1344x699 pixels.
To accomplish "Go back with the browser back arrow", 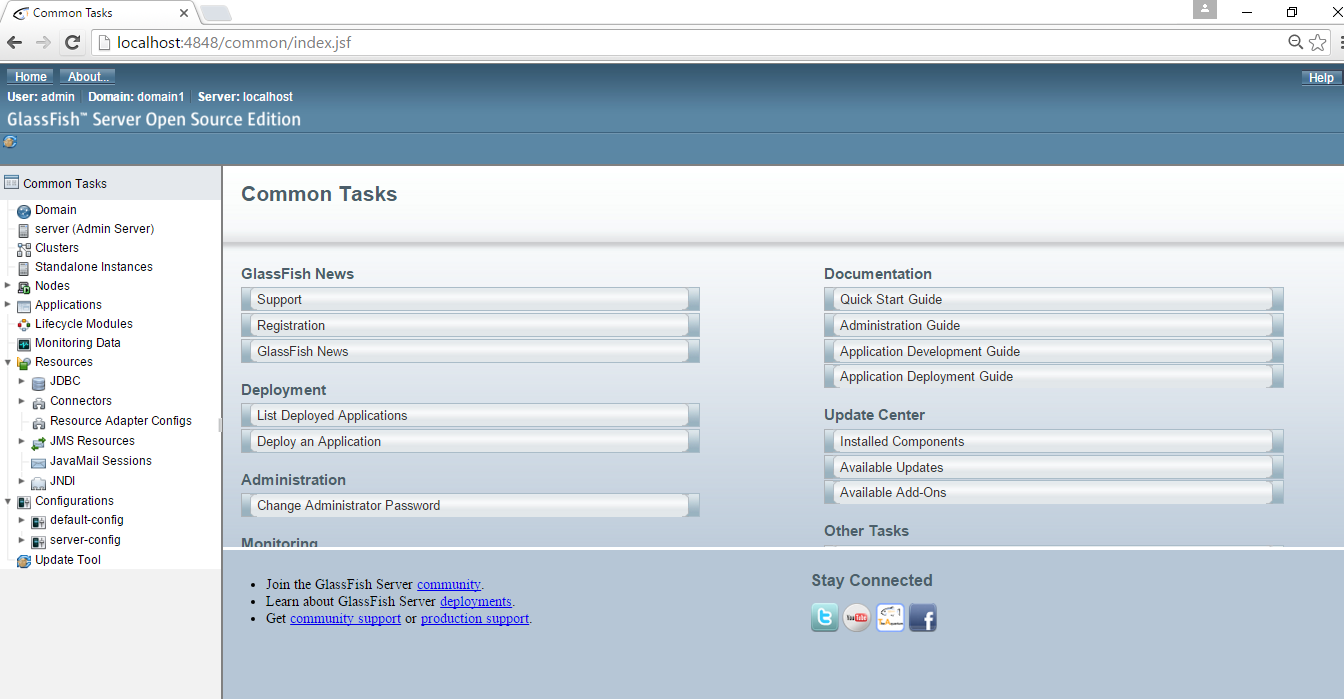I will click(x=14, y=42).
